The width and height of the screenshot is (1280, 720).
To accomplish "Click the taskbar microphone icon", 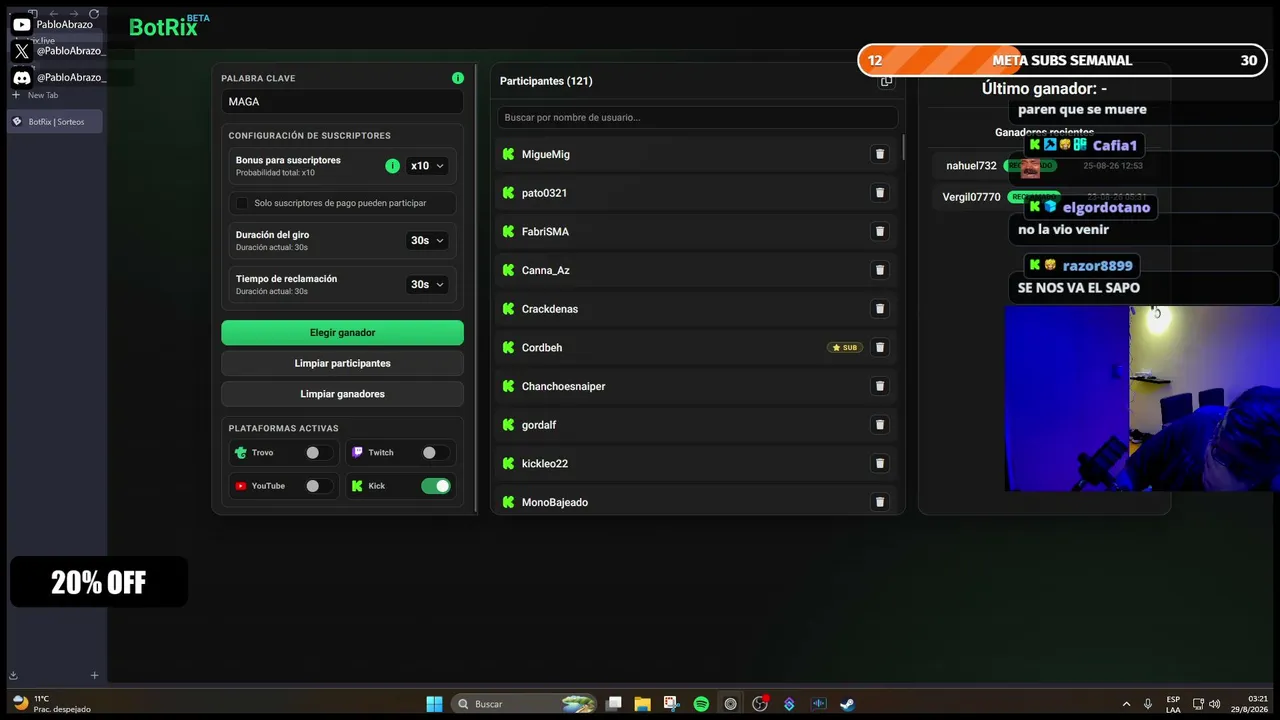I will coord(1148,704).
